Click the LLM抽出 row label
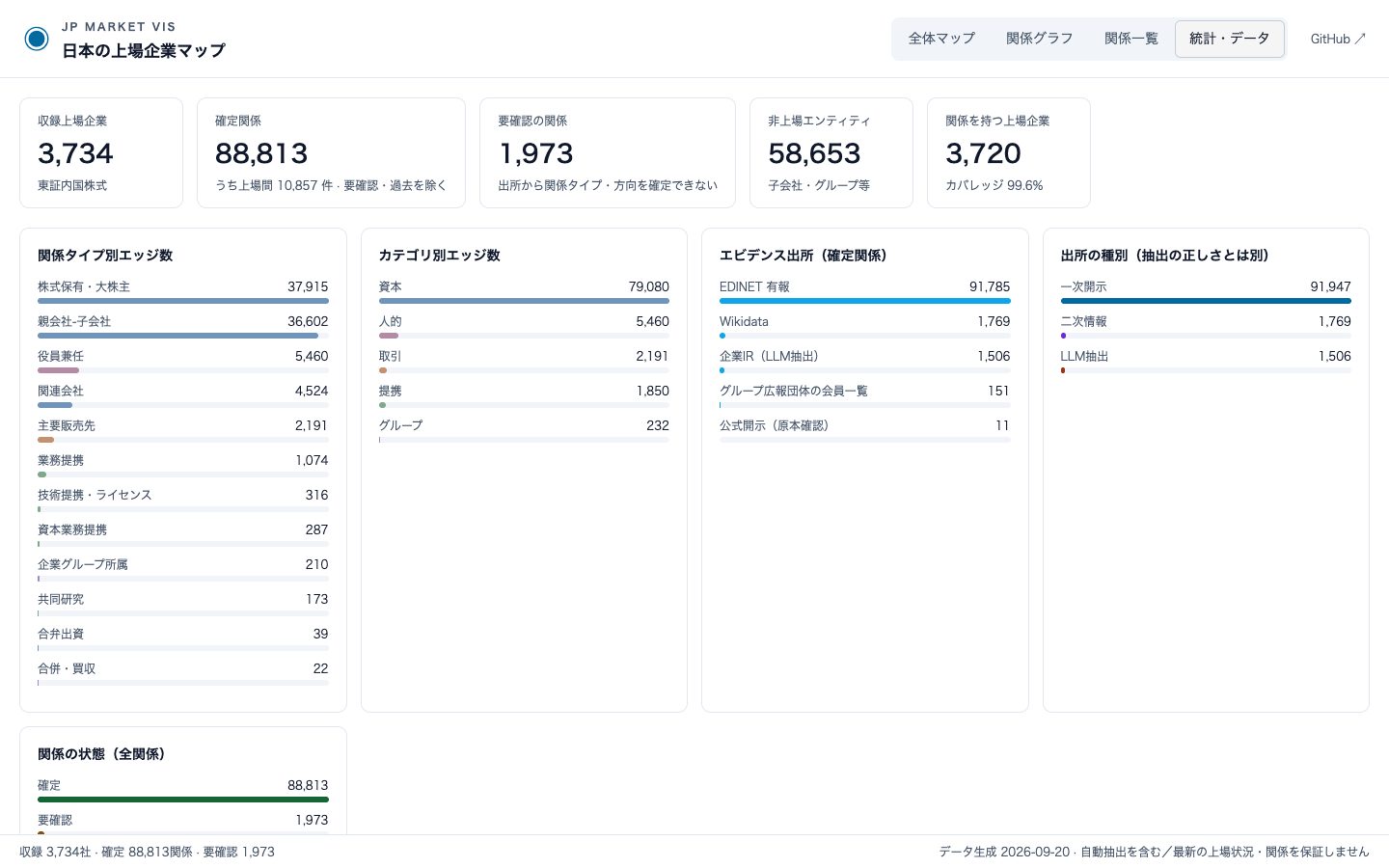1389x868 pixels. coord(1085,356)
